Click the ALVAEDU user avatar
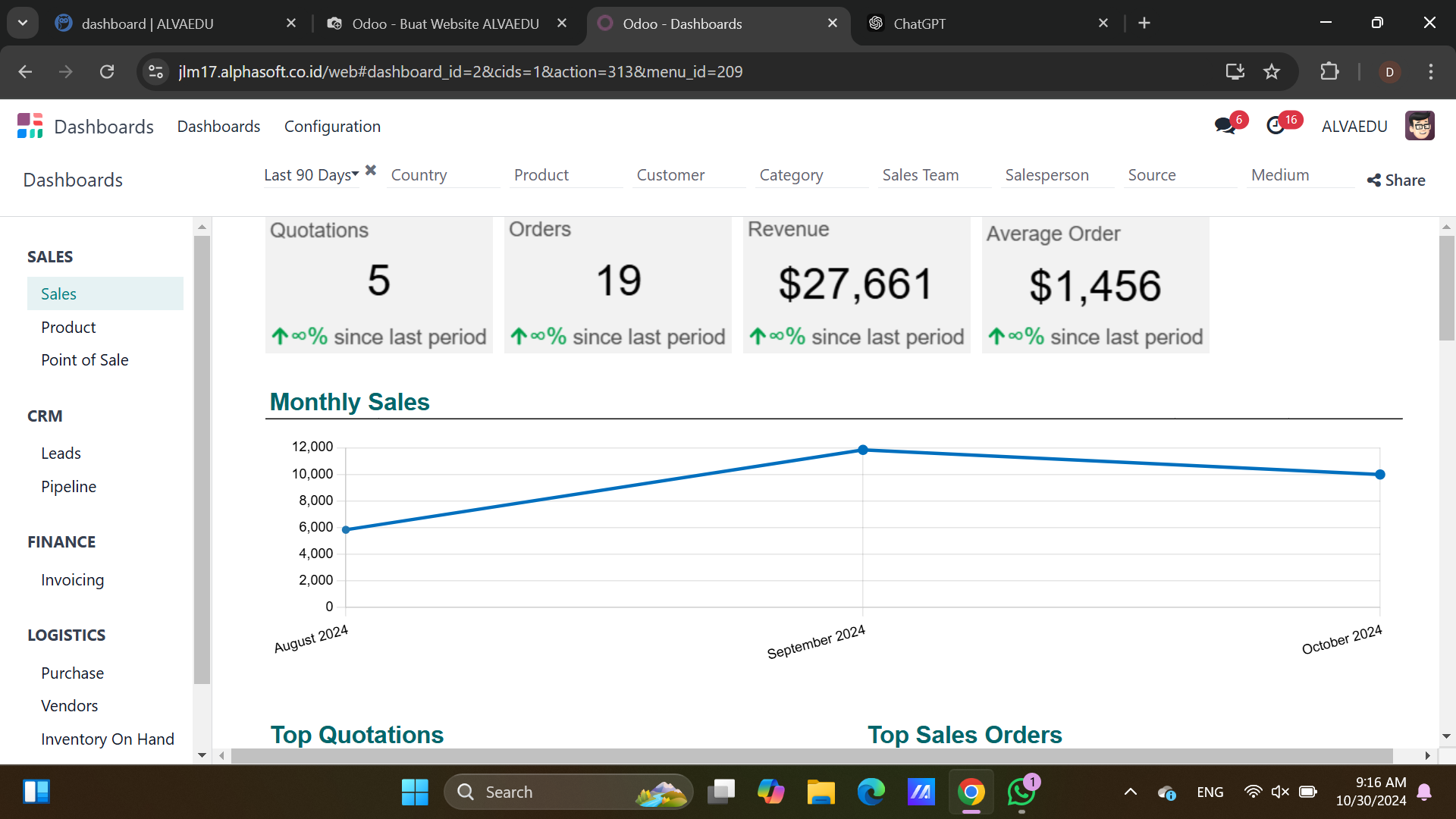This screenshot has width=1456, height=819. click(x=1419, y=126)
